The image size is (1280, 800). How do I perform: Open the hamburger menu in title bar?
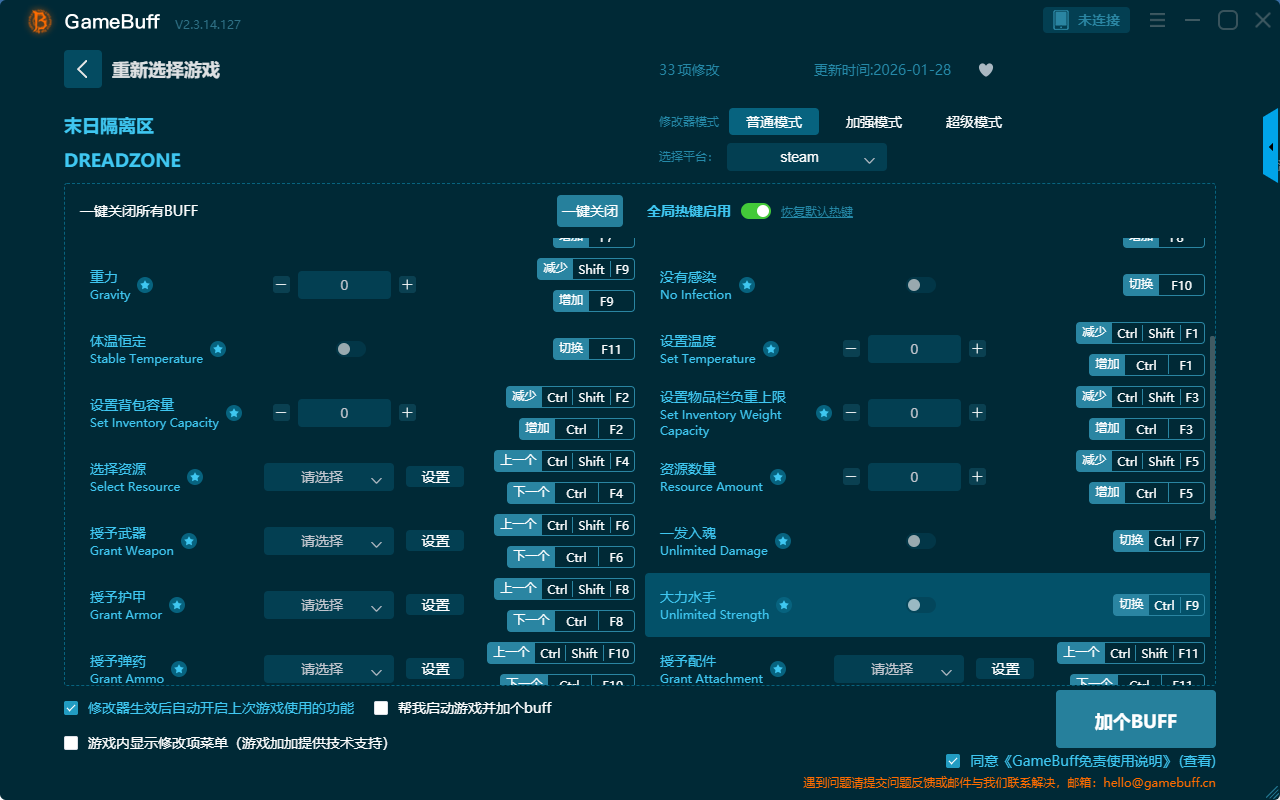(1157, 20)
